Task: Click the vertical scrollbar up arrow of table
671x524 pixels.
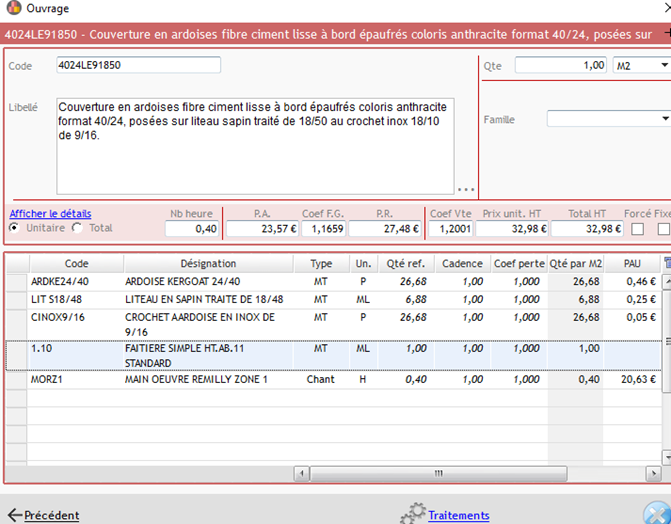Action: (667, 281)
